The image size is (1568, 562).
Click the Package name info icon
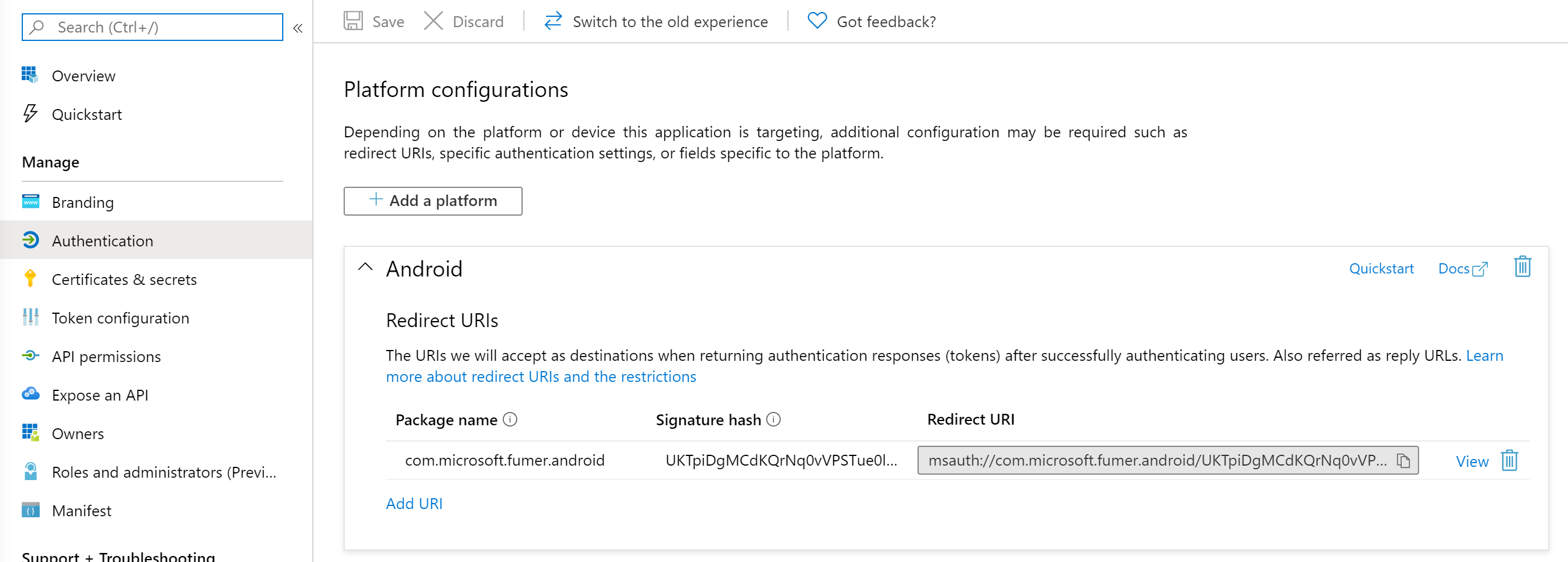pyautogui.click(x=510, y=420)
